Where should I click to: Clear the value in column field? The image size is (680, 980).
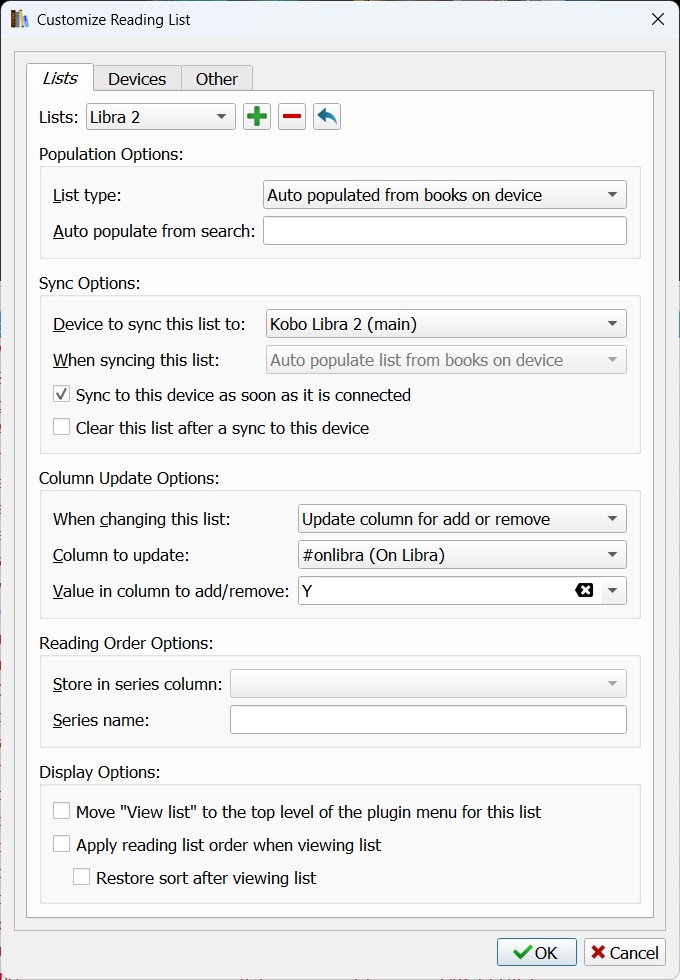click(585, 591)
